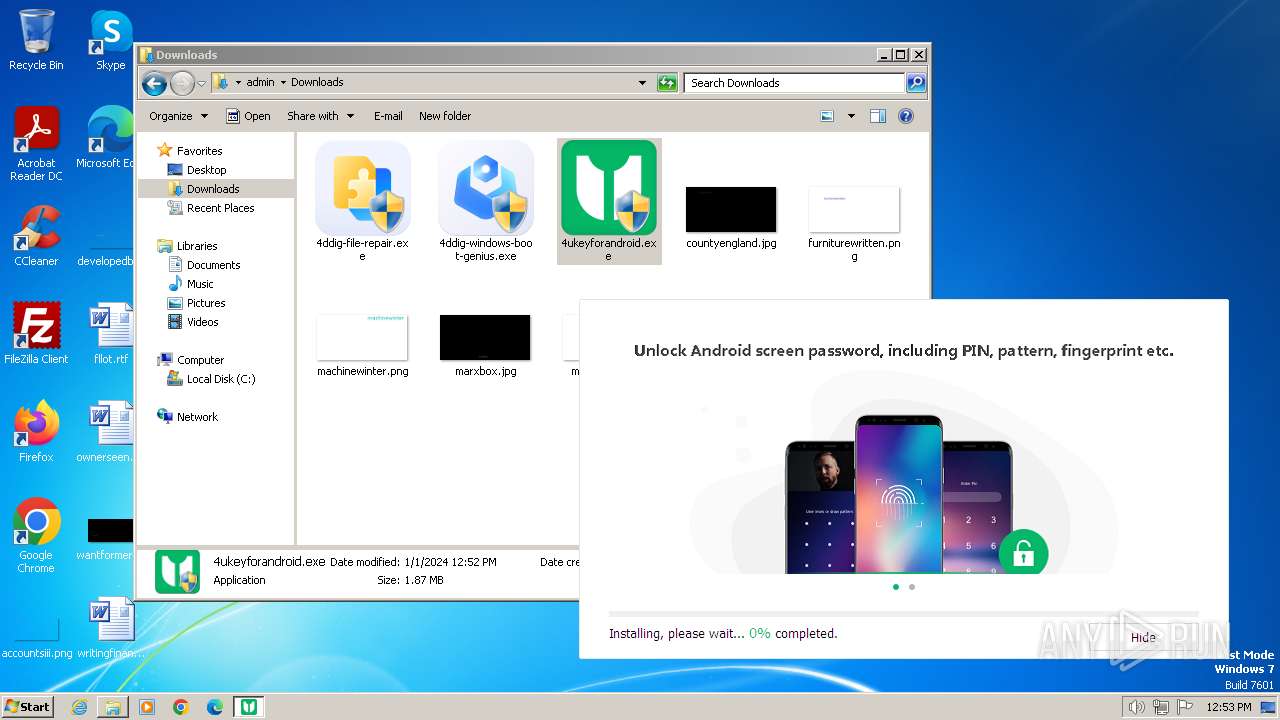Open the Share with dropdown
The height and width of the screenshot is (720, 1280).
click(x=320, y=116)
